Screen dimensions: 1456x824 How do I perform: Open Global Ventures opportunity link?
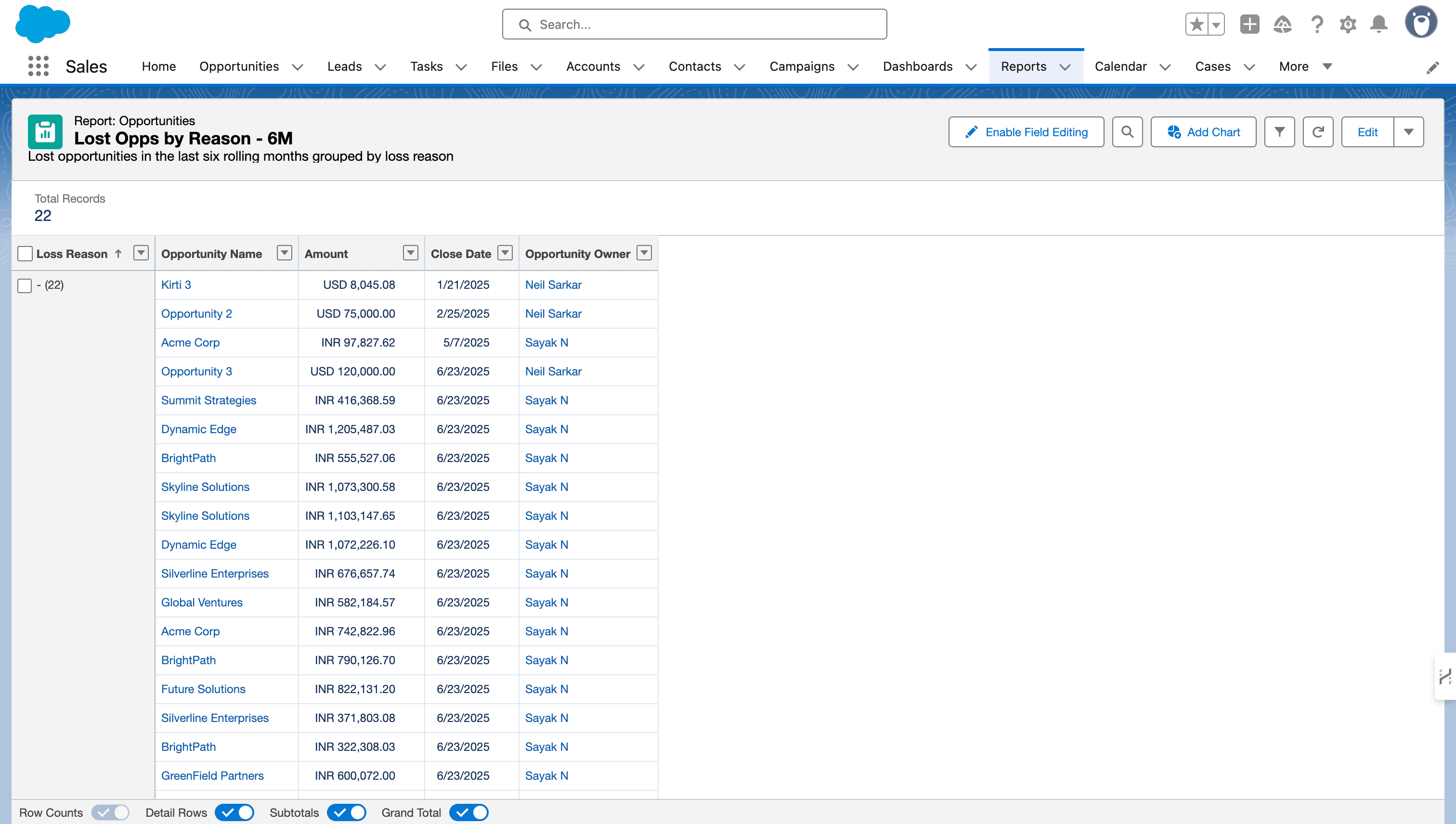tap(202, 602)
